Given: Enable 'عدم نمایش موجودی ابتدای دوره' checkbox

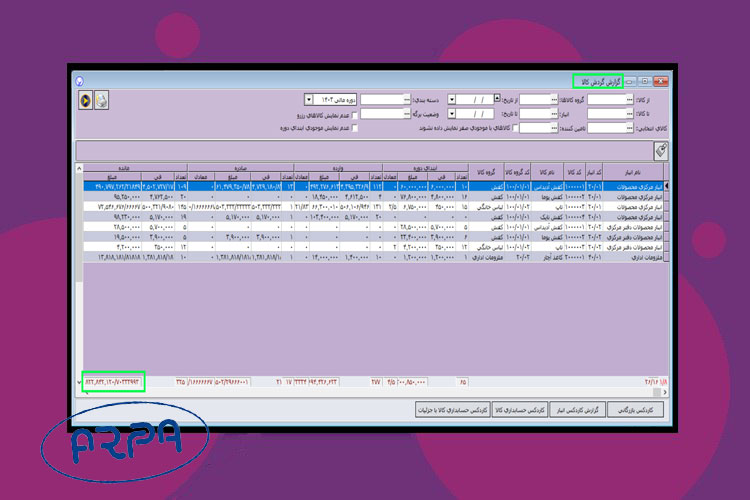Looking at the screenshot, I should coord(357,128).
